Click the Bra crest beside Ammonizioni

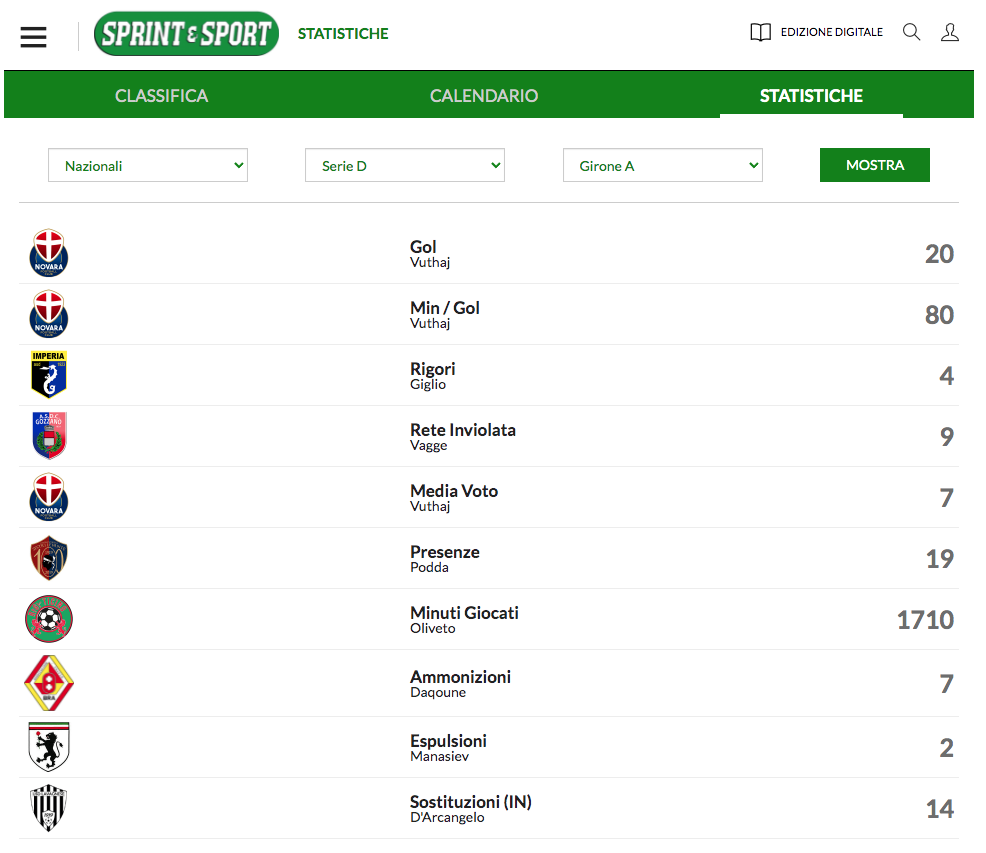click(x=49, y=683)
